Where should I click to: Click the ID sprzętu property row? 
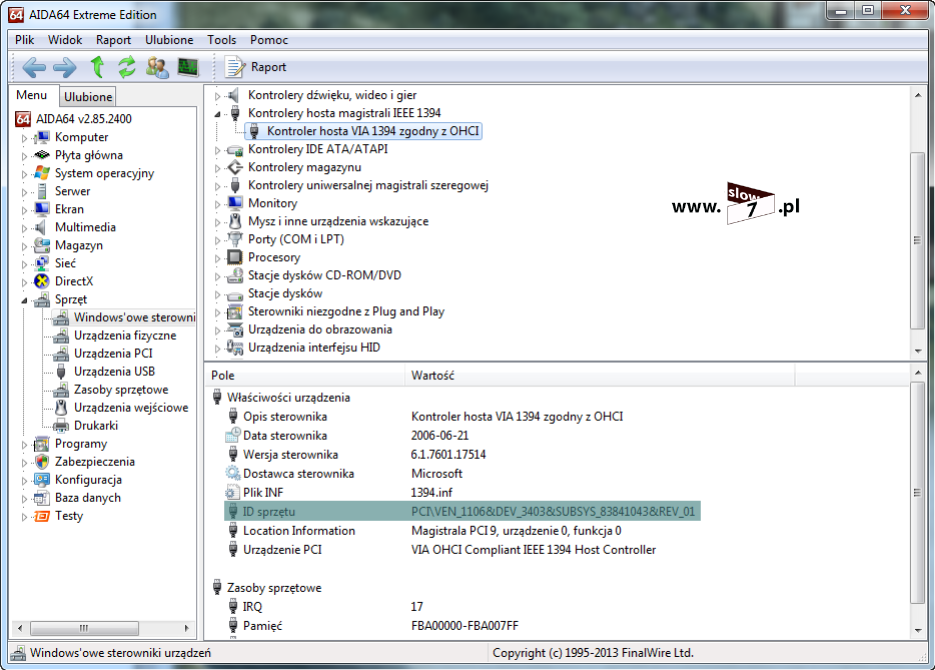pyautogui.click(x=462, y=511)
